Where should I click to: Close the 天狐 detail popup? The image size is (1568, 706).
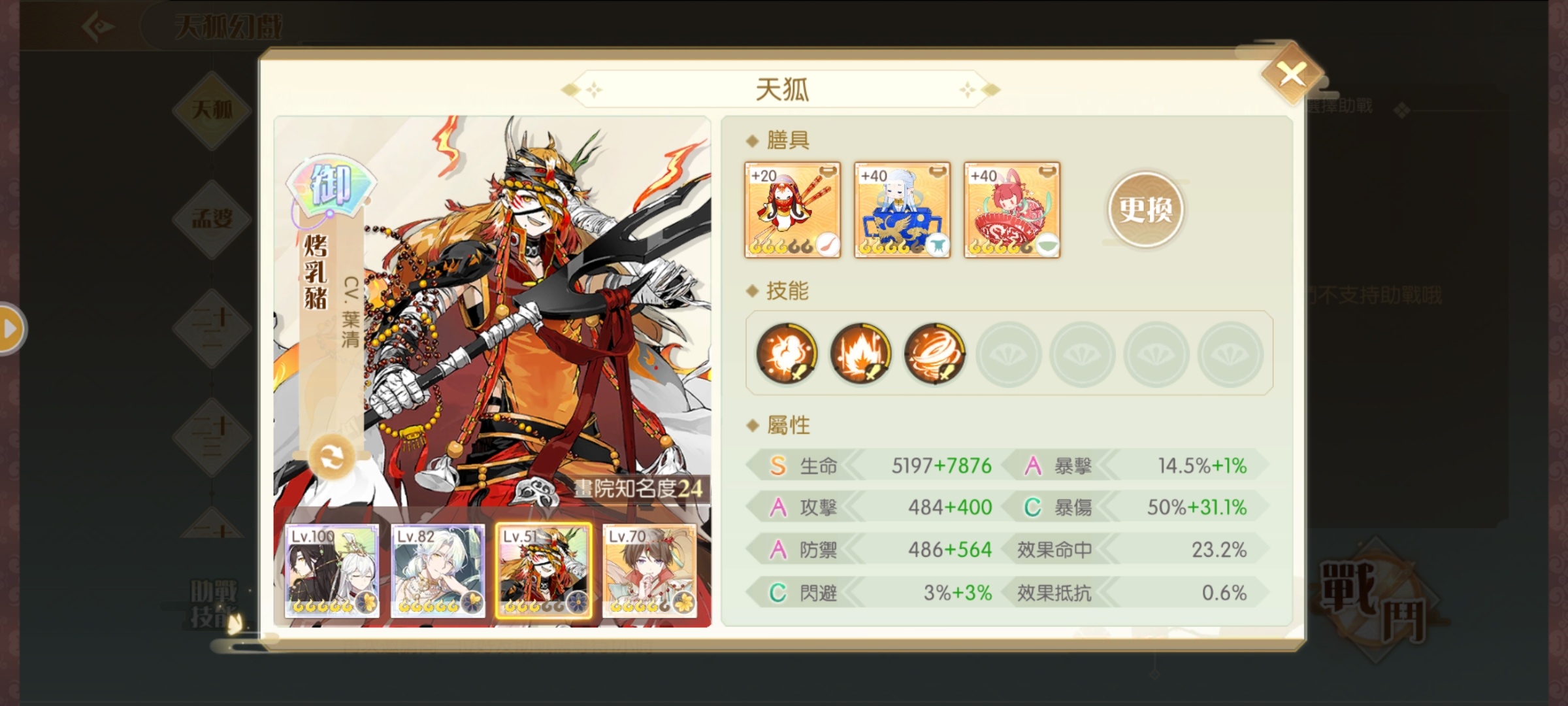tap(1292, 74)
